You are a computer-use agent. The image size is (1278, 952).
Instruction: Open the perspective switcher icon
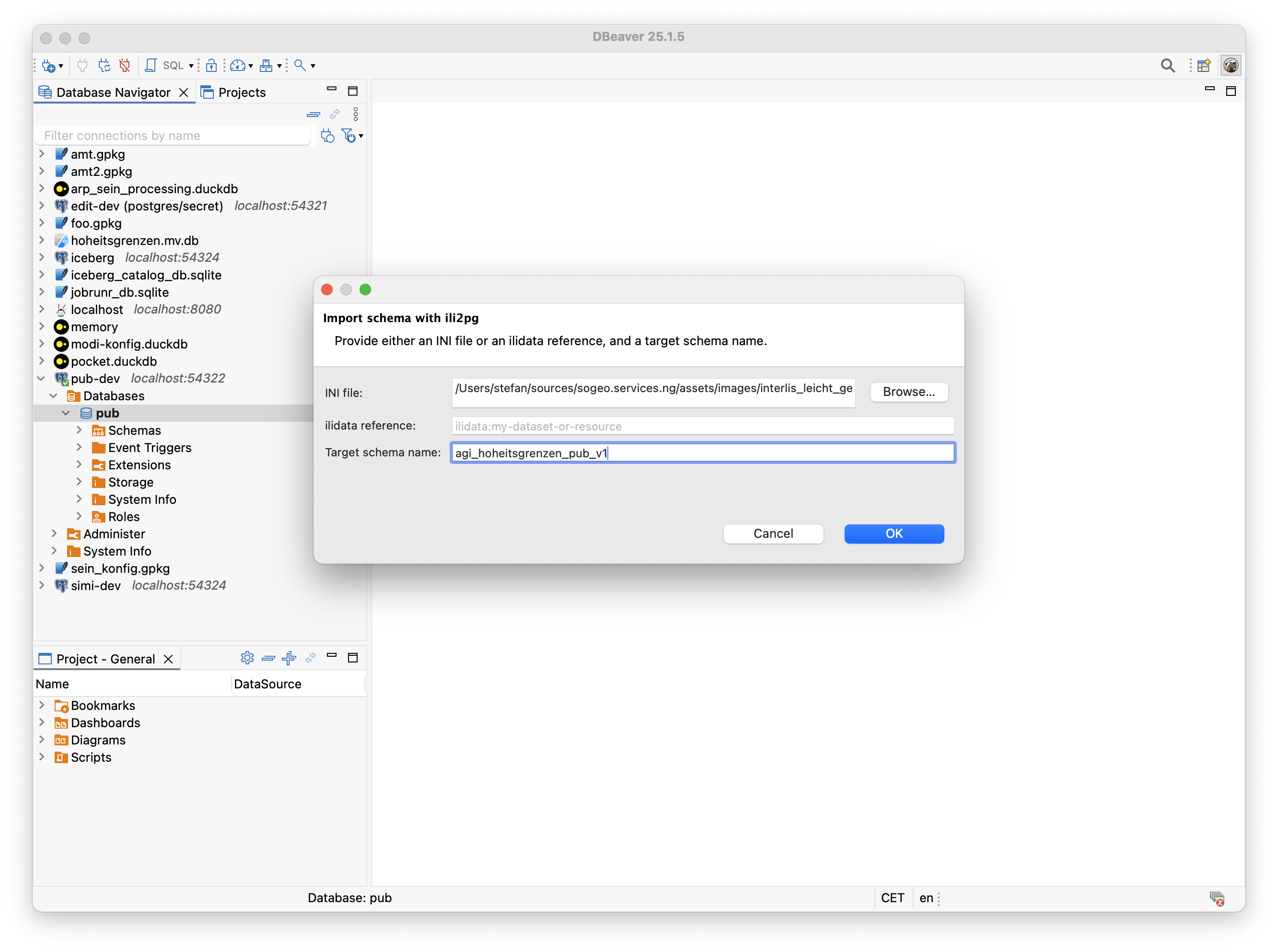1204,66
